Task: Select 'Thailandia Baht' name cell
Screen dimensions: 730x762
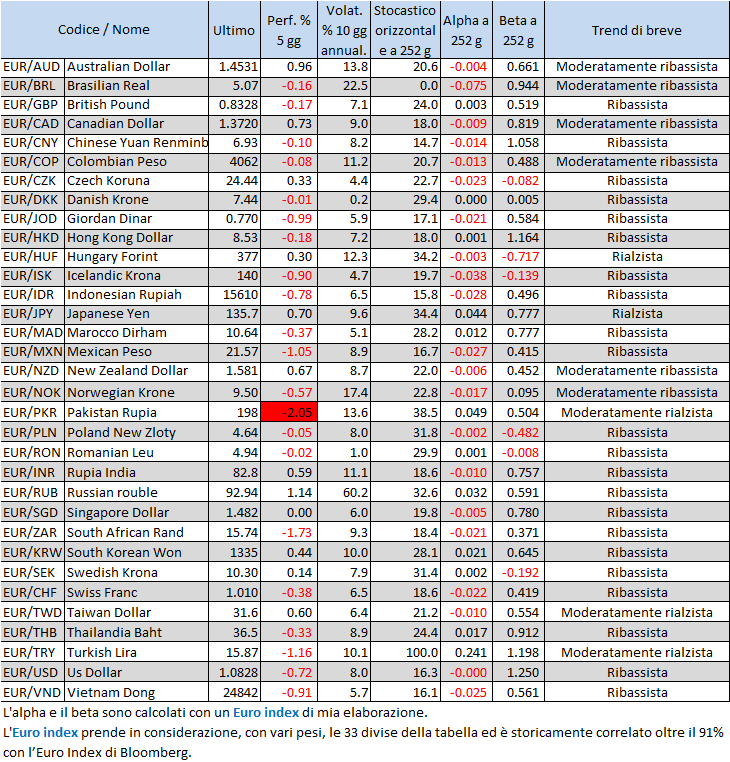Action: coord(137,632)
